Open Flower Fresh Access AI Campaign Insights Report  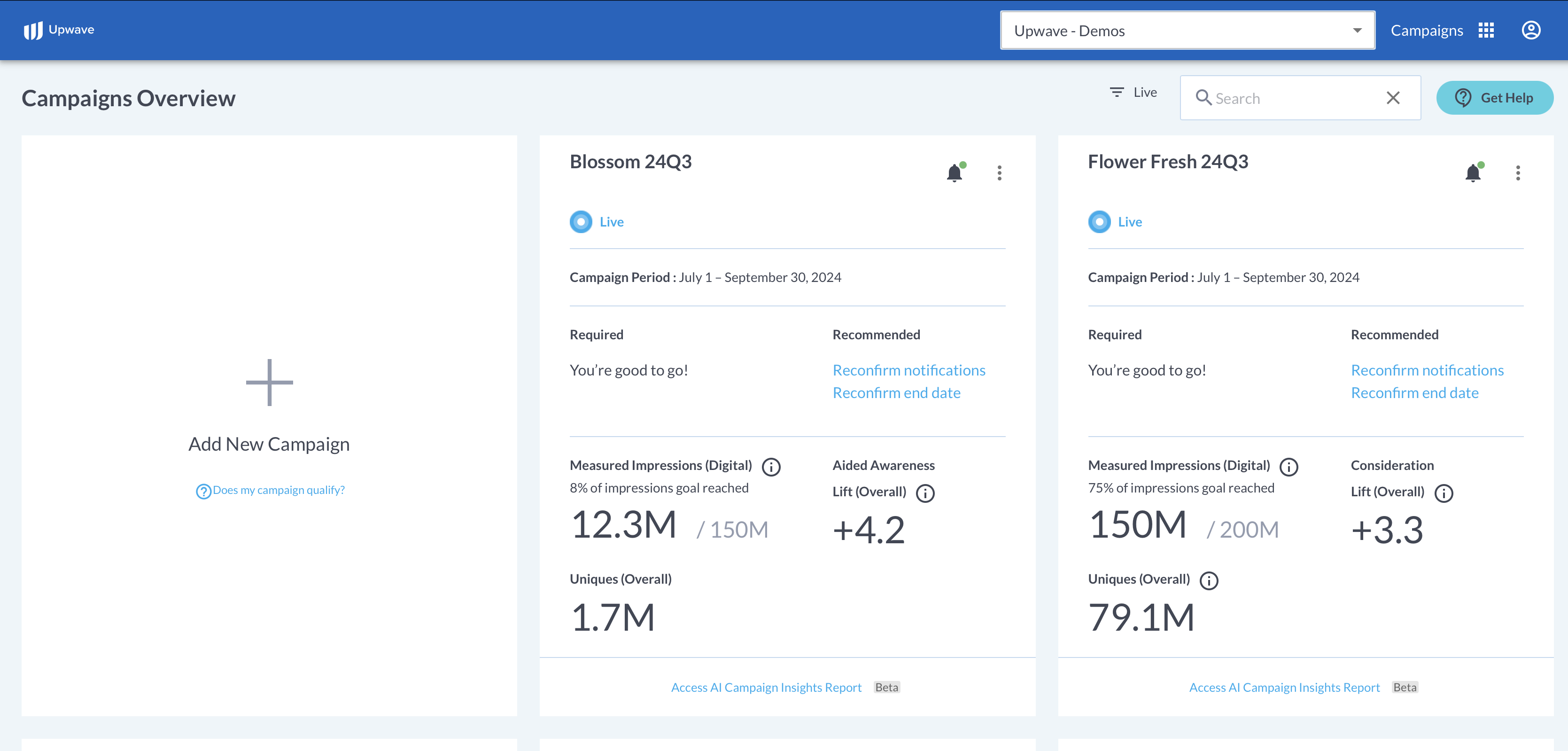coord(1284,687)
